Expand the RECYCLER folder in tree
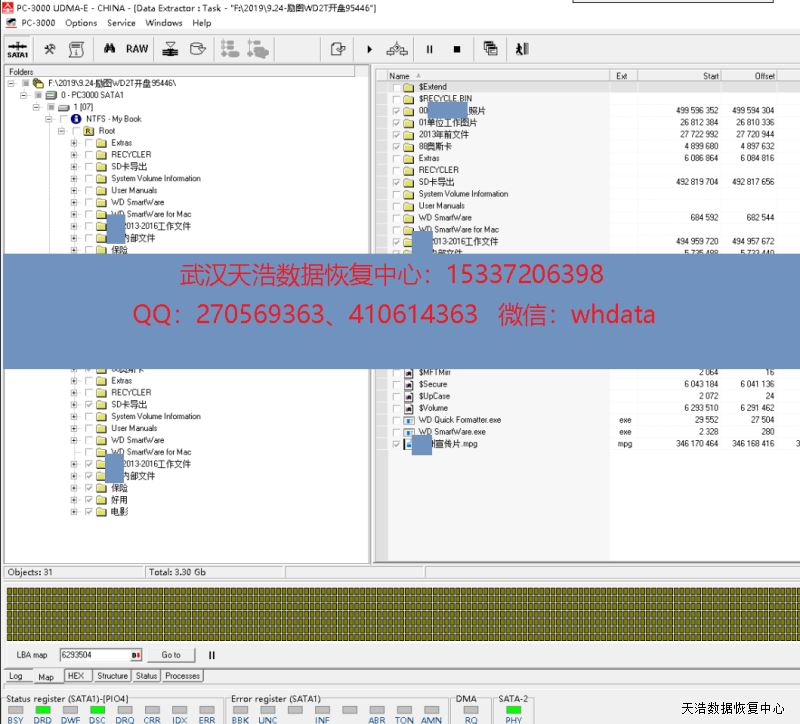 point(74,155)
